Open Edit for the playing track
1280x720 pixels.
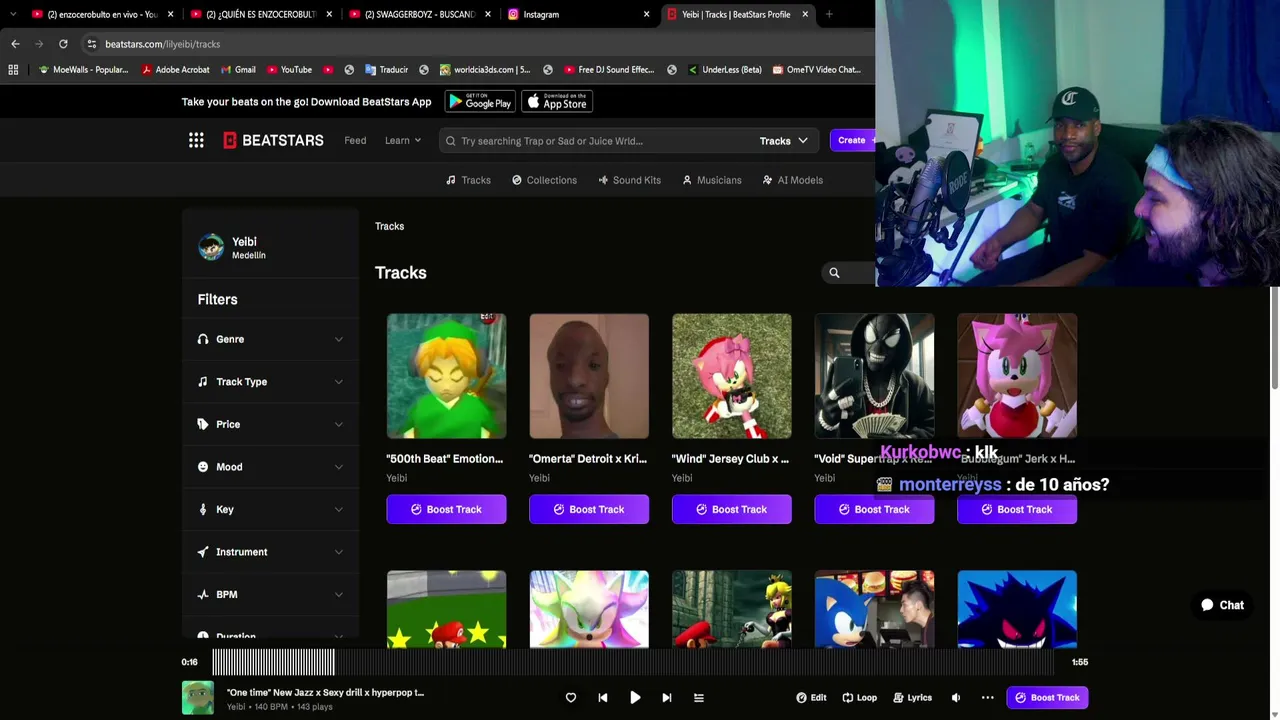click(811, 698)
